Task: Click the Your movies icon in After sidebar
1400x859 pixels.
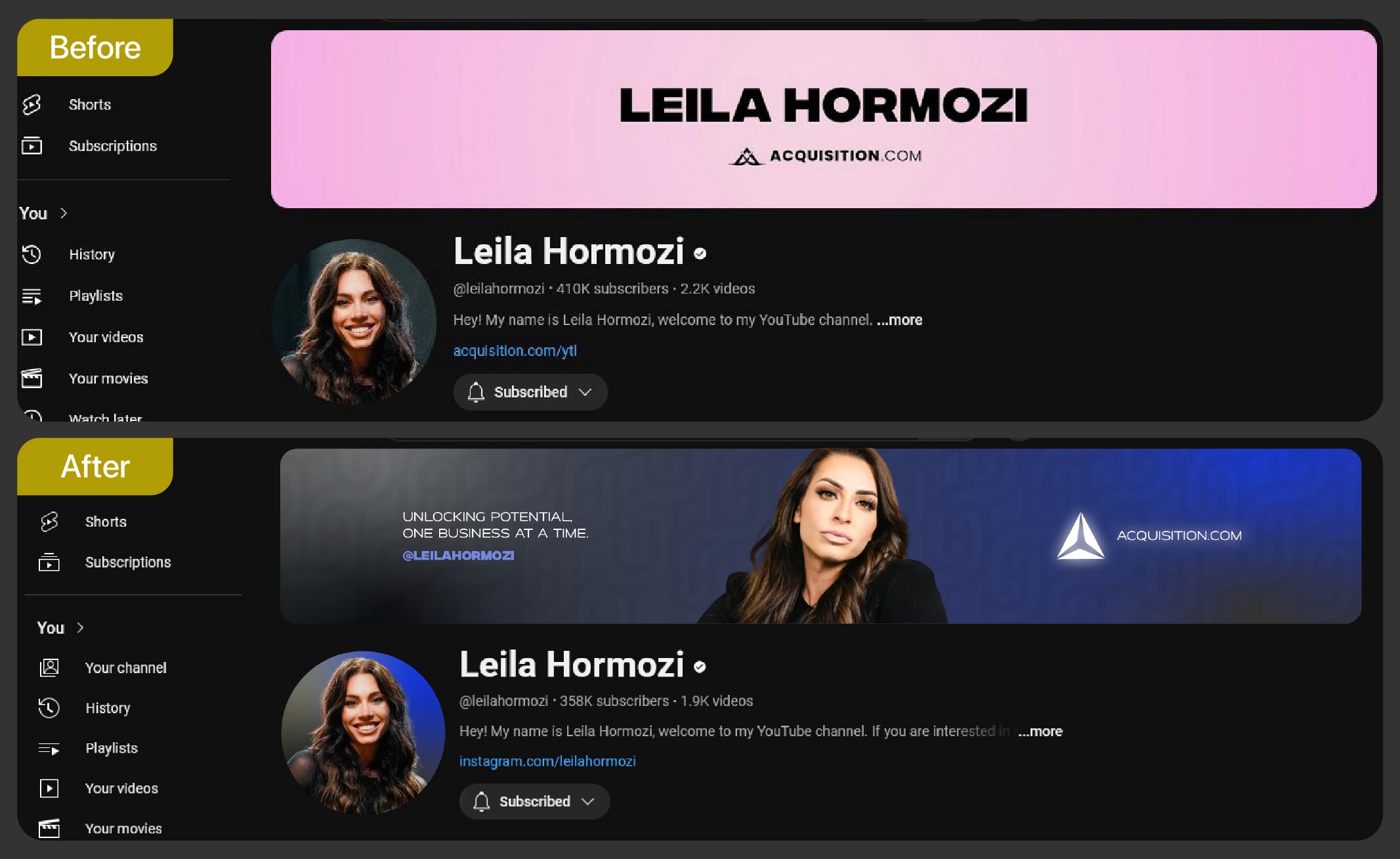Action: tap(49, 829)
